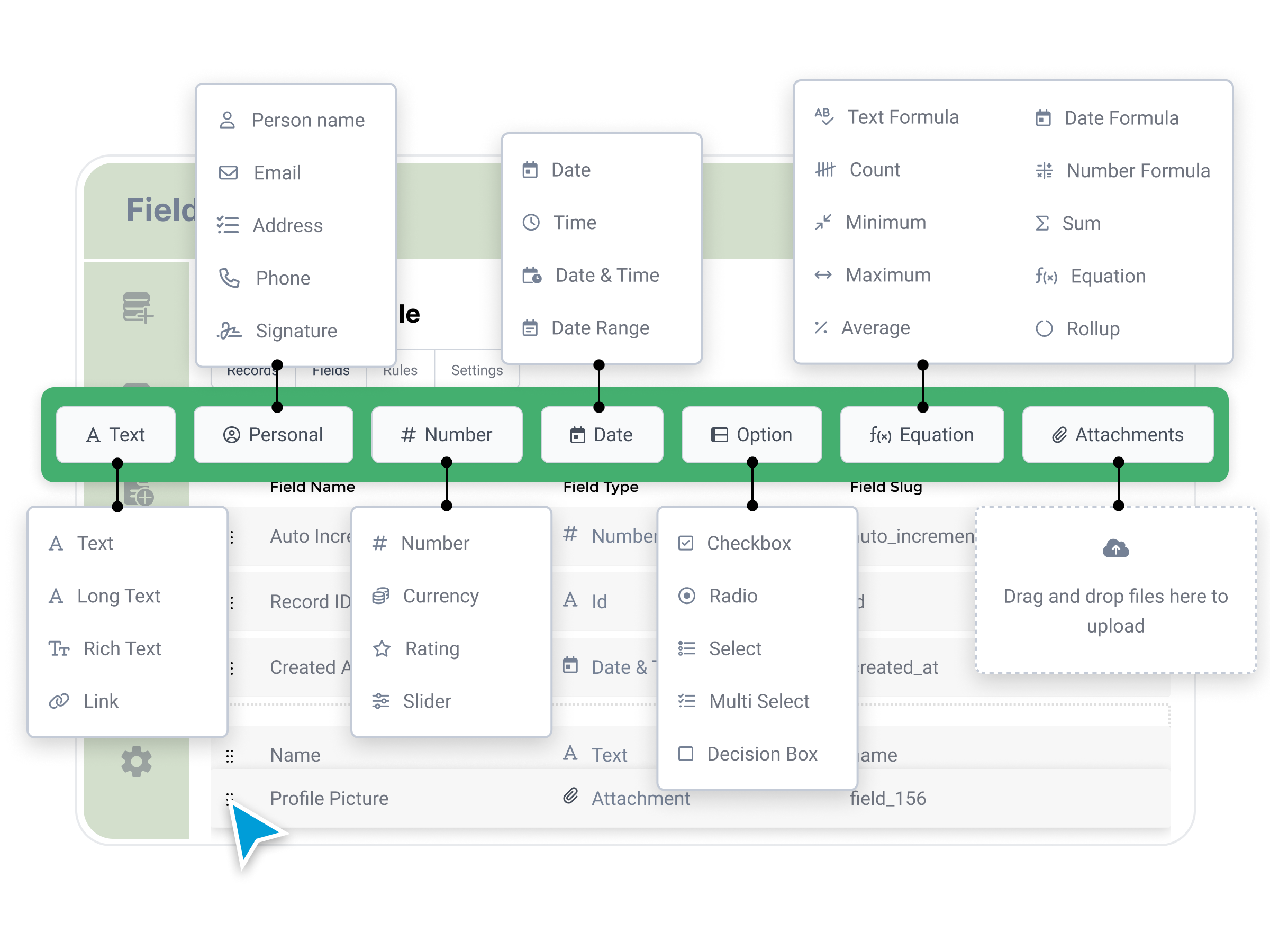Viewport: 1270px width, 952px height.
Task: Select the Equation field category icon
Action: 879,434
